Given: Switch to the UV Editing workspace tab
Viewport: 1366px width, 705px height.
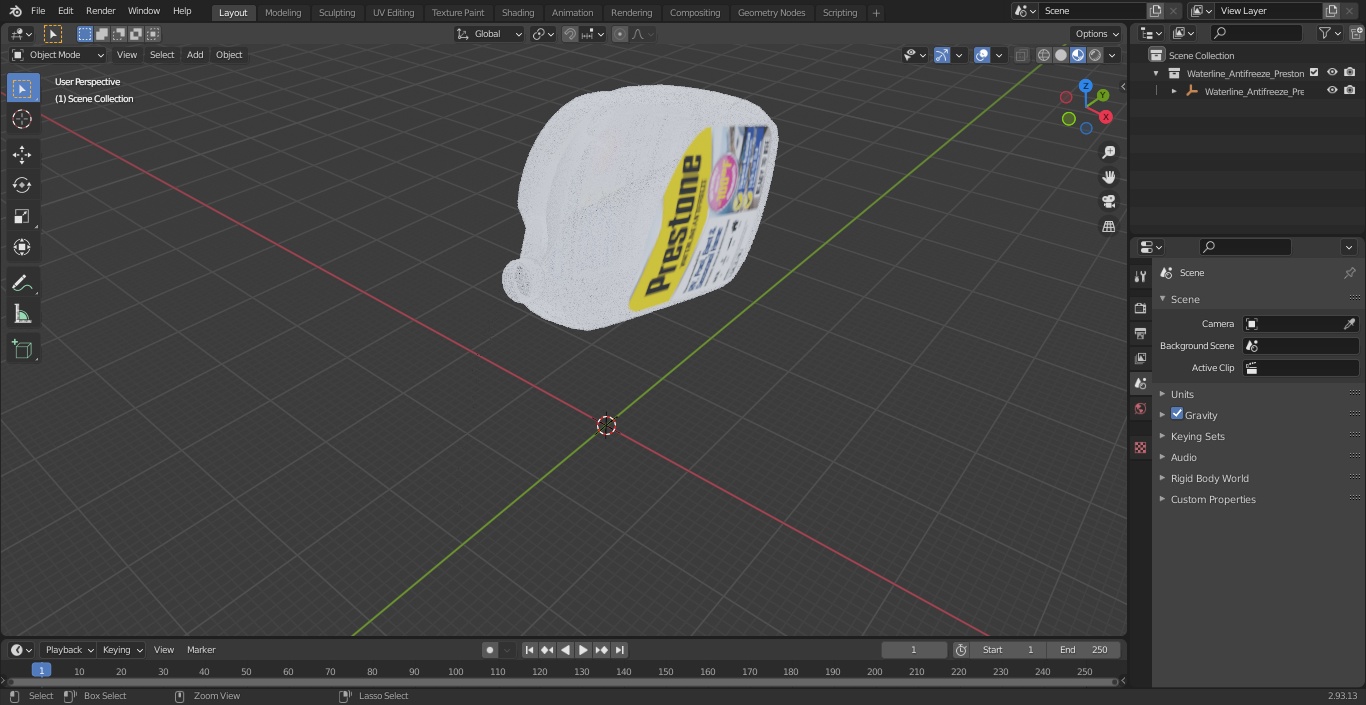Looking at the screenshot, I should pos(393,13).
